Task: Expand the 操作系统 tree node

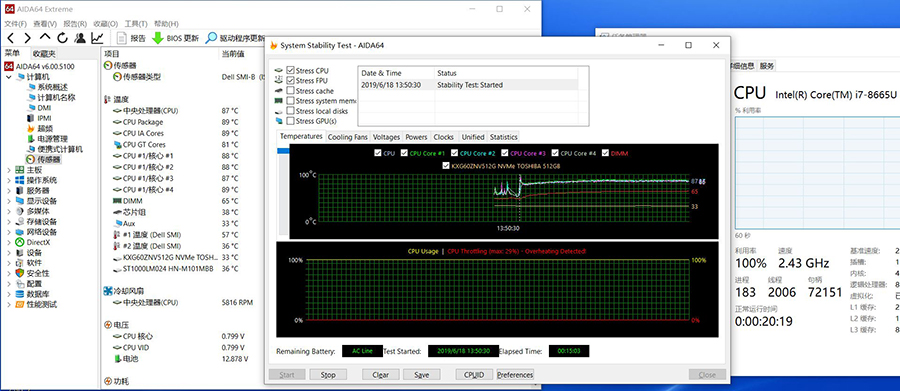Action: point(9,180)
